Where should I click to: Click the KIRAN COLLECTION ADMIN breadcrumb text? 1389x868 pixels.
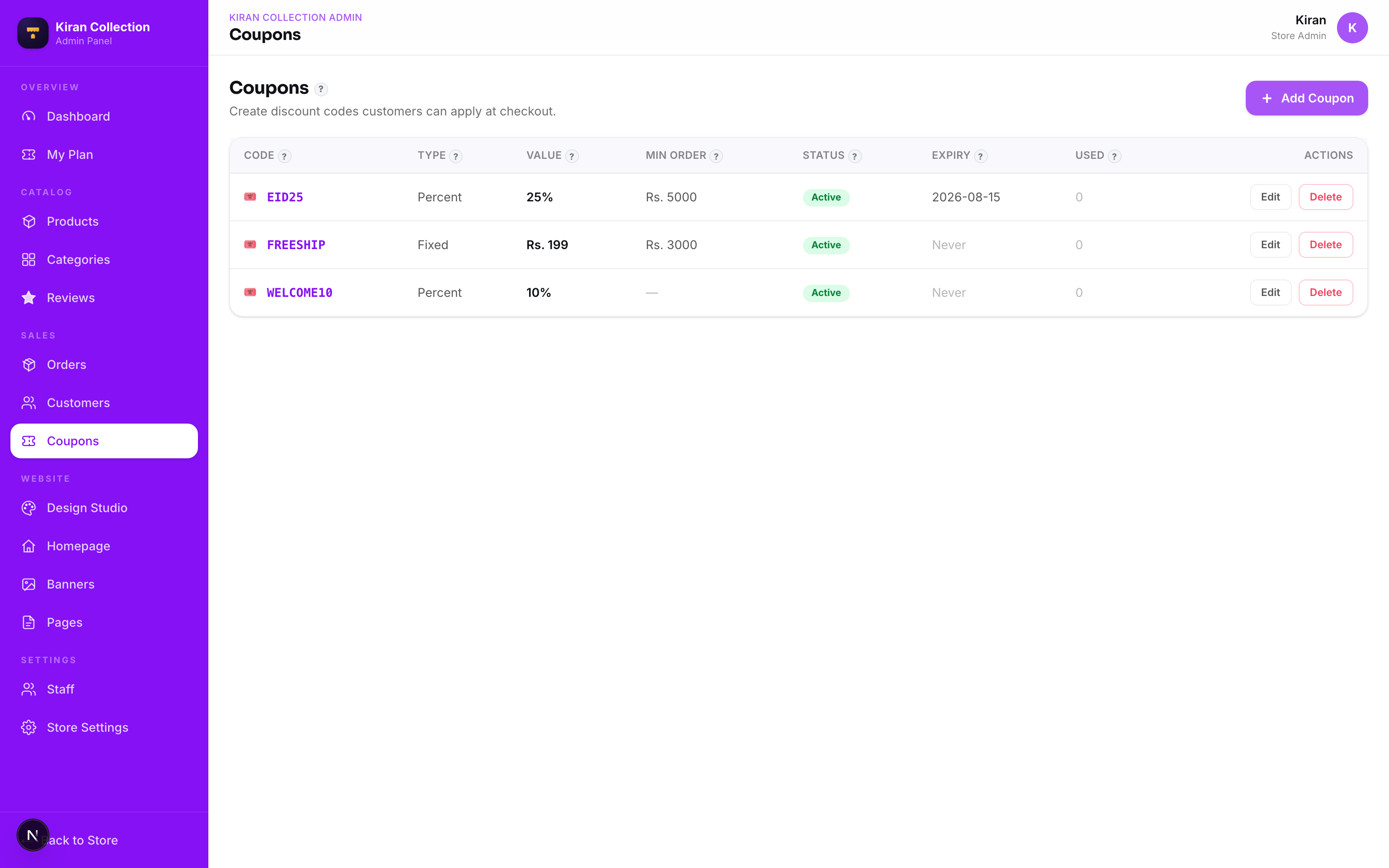click(x=296, y=17)
